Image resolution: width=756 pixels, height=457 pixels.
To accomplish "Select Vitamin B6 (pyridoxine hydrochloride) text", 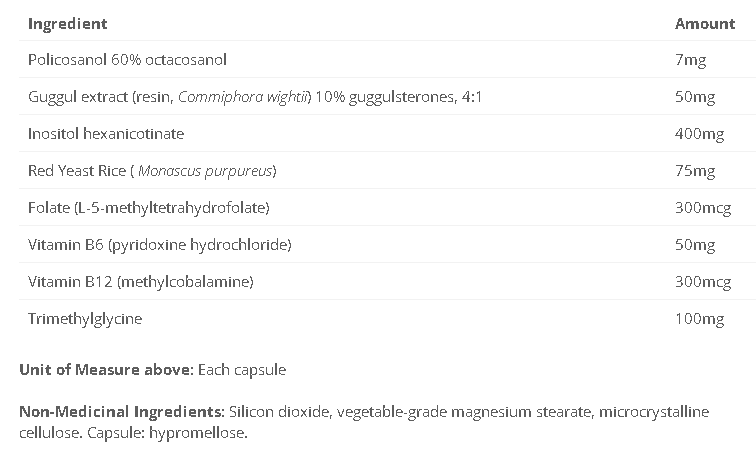I will click(x=160, y=245).
